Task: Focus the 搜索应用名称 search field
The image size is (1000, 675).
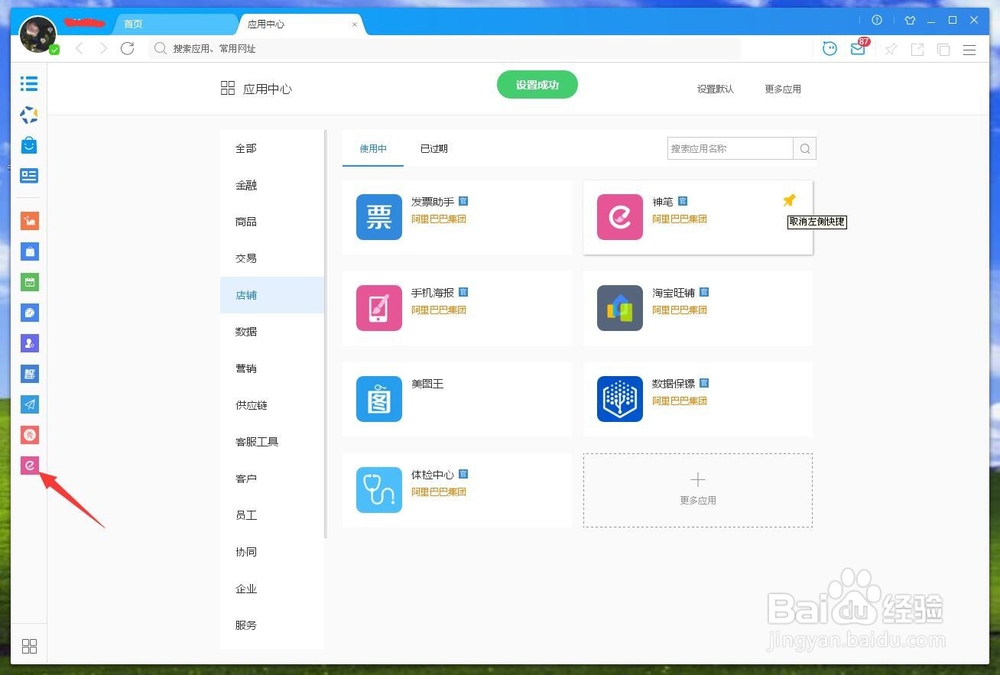Action: (730, 149)
